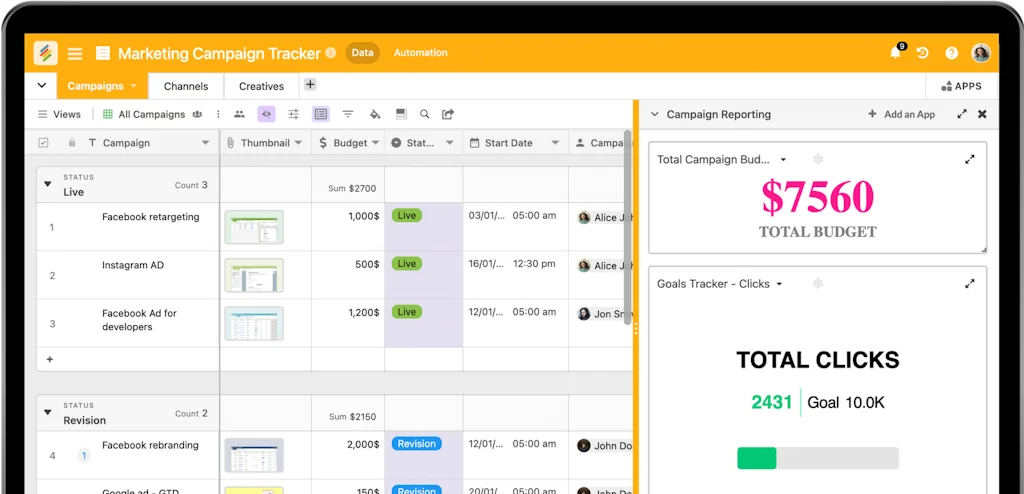The height and width of the screenshot is (494, 1024).
Task: Open the customize sliders icon
Action: coord(294,114)
